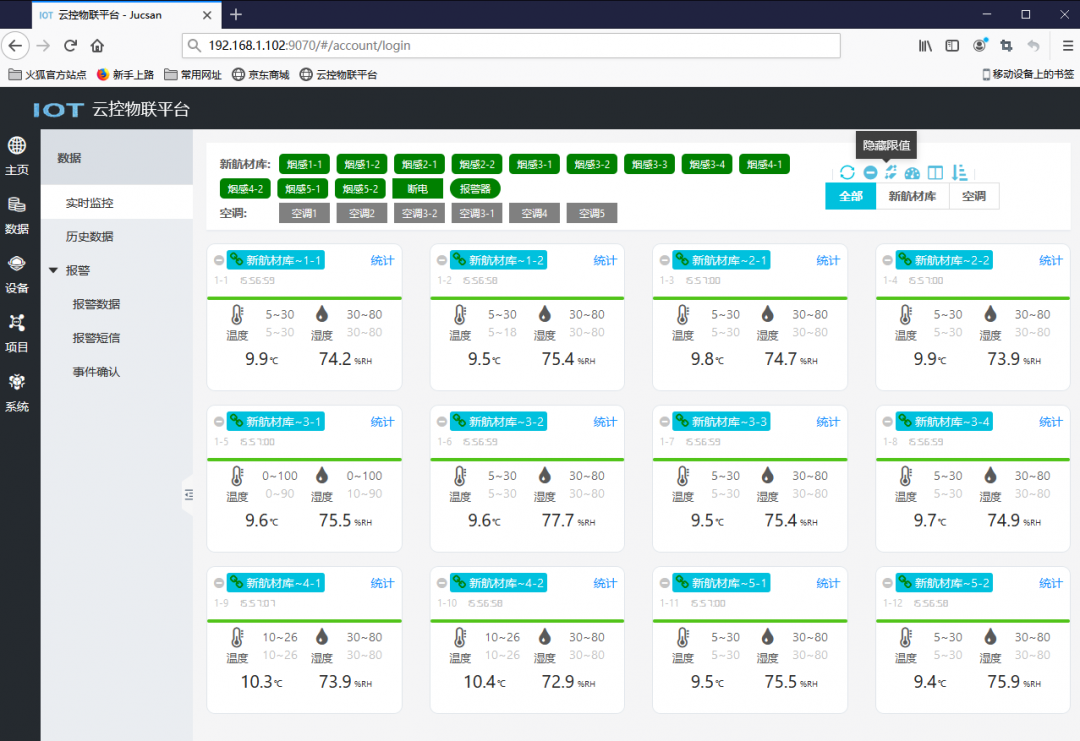Select the 全部 filter tab

point(851,196)
